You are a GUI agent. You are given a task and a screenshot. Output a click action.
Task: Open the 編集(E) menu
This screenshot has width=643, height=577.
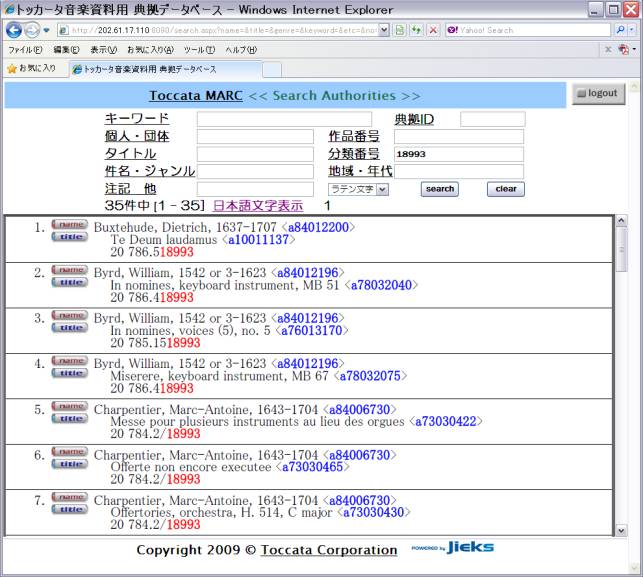tap(66, 50)
